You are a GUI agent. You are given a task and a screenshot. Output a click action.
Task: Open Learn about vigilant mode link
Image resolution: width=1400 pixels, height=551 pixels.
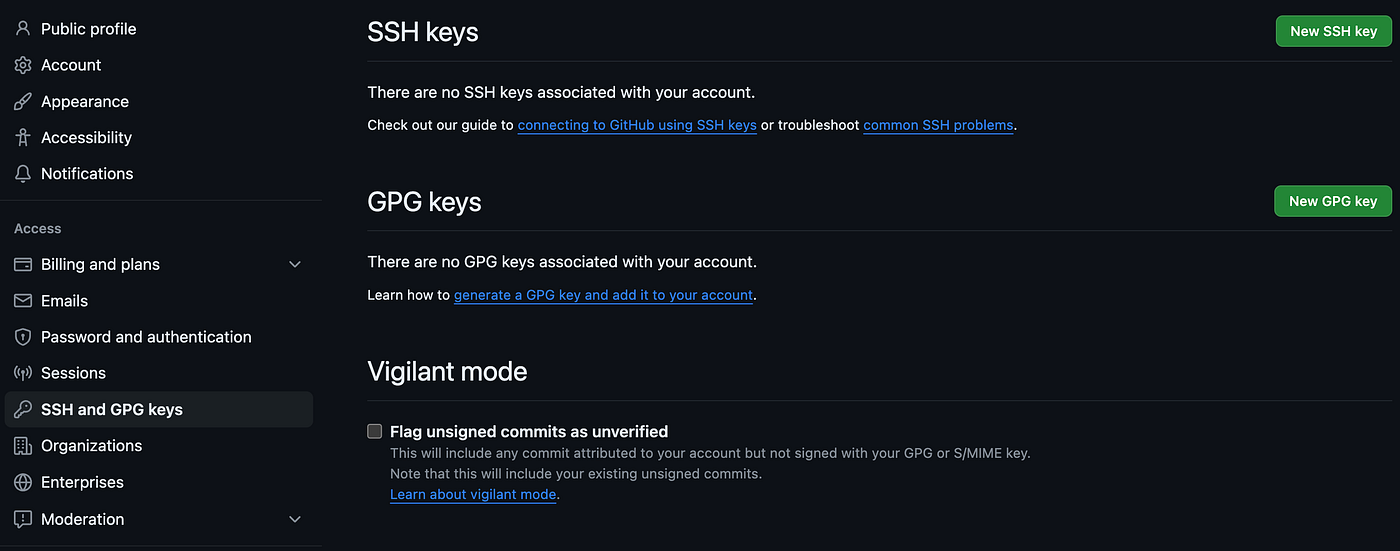[x=473, y=495]
